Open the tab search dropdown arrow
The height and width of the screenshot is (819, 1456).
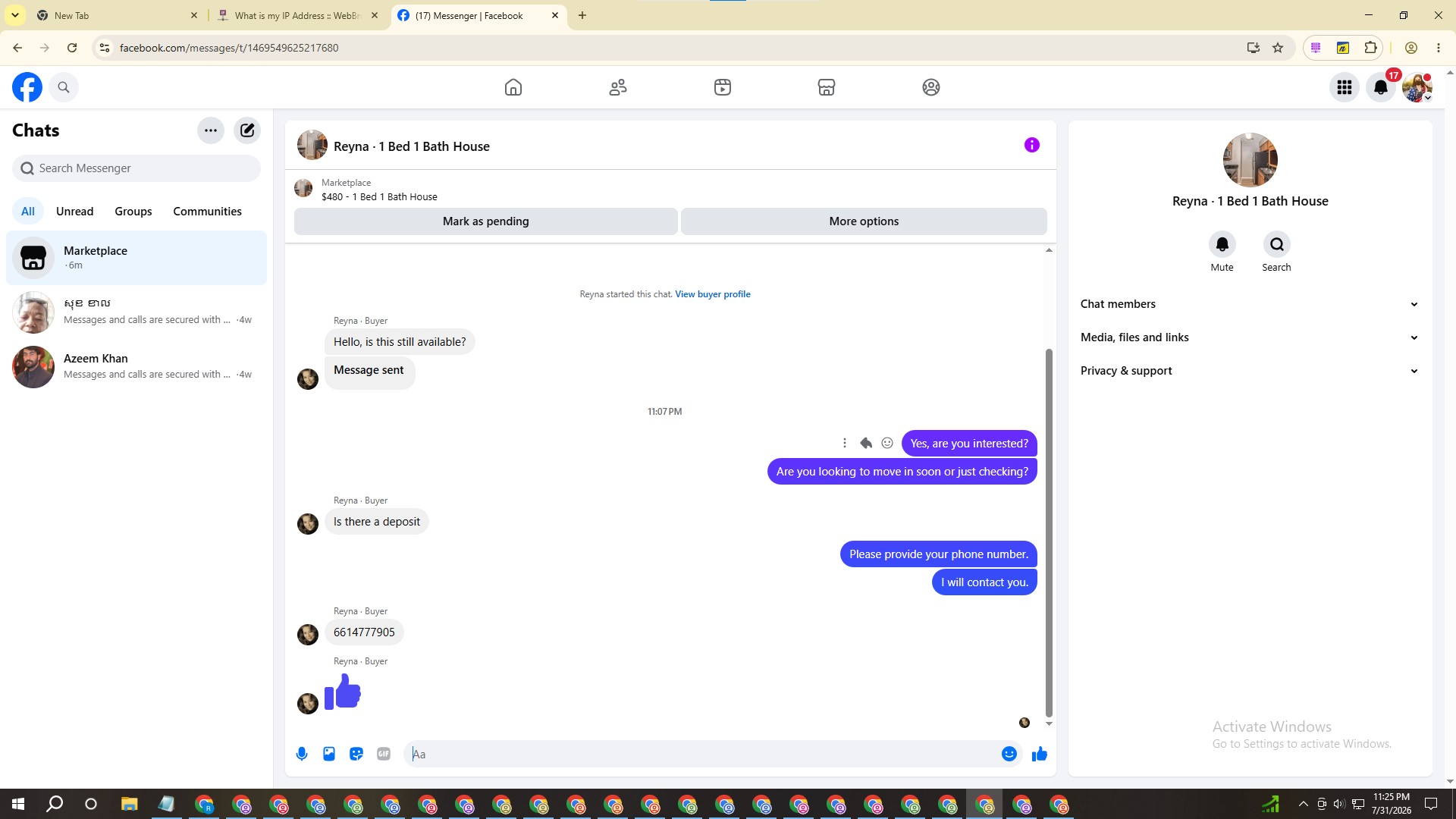point(15,15)
